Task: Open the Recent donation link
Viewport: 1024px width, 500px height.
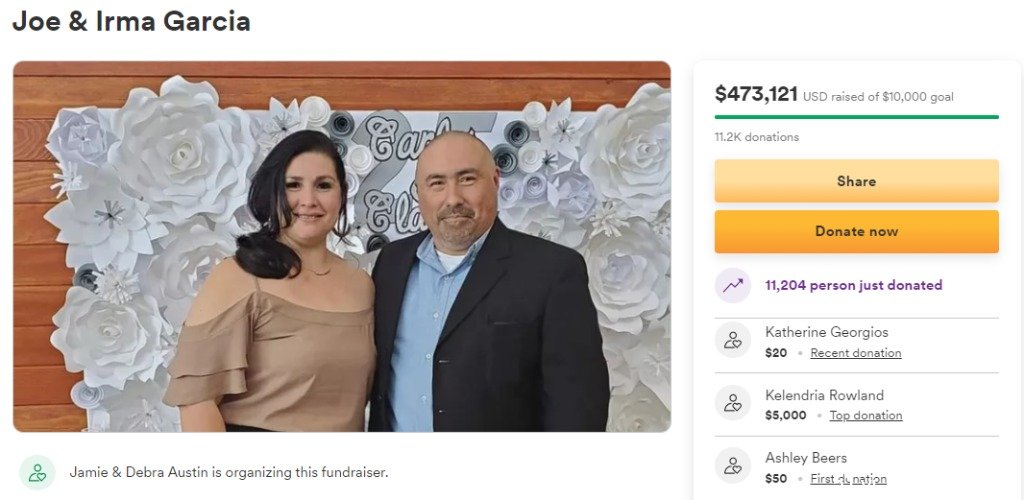Action: (856, 353)
